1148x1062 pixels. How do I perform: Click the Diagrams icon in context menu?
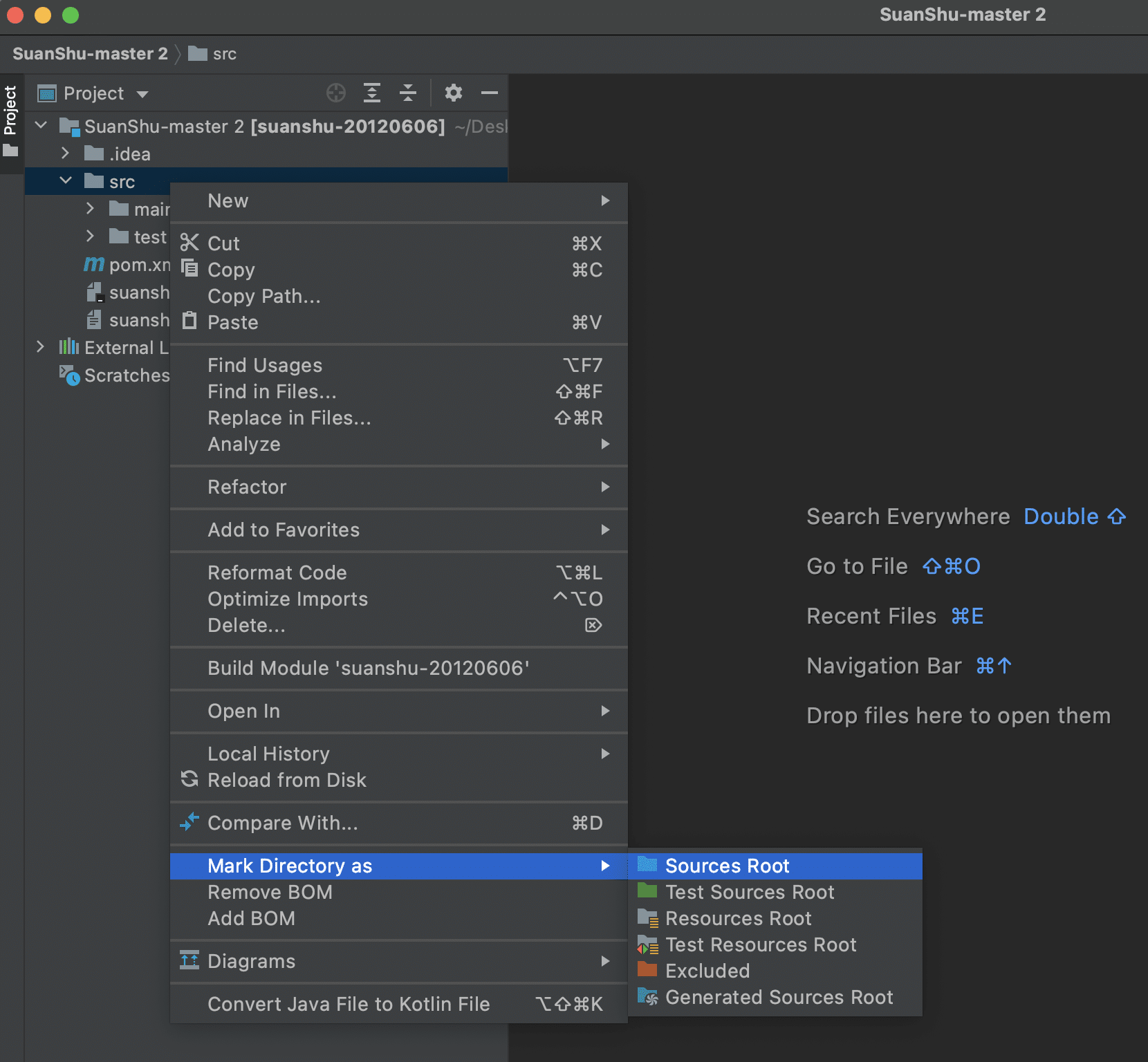point(189,960)
